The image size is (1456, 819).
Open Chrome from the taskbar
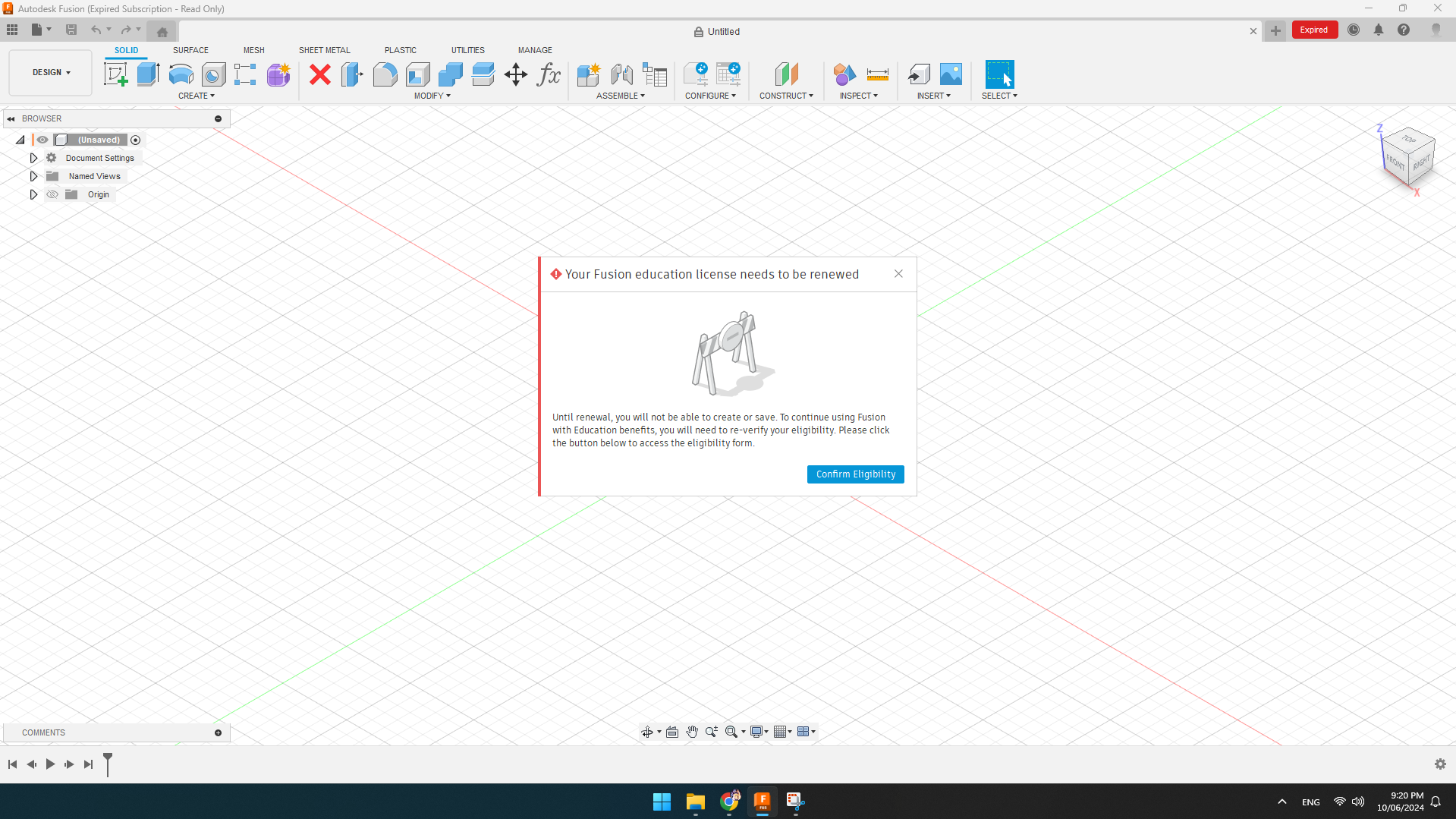tap(730, 801)
